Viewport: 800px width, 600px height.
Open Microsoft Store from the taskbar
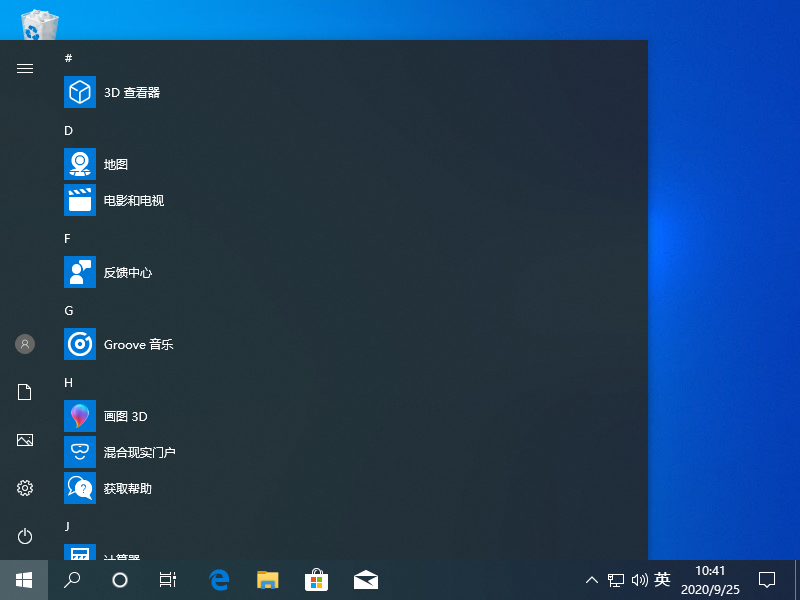[316, 580]
